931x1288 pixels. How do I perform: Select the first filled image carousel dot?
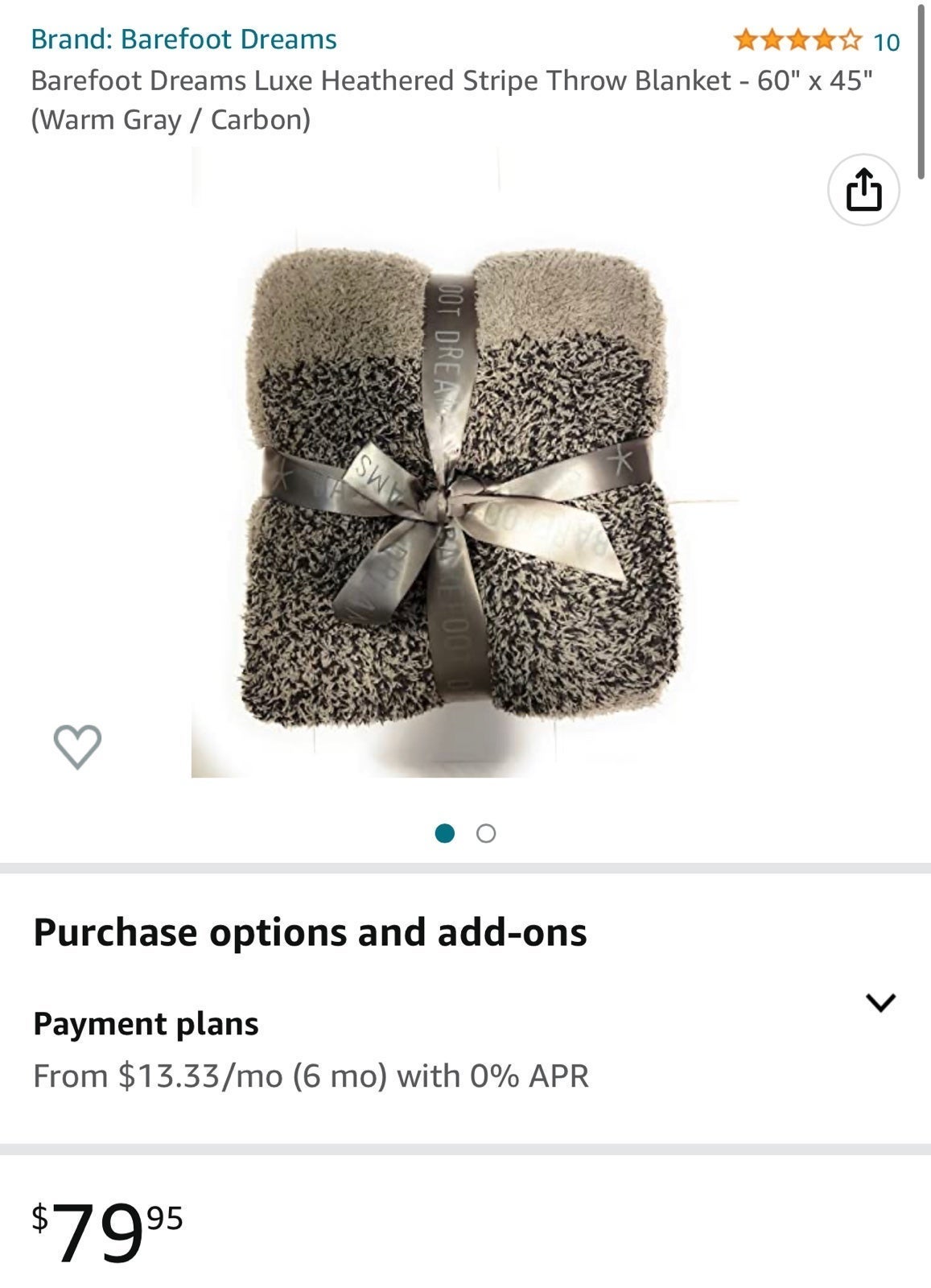click(444, 833)
